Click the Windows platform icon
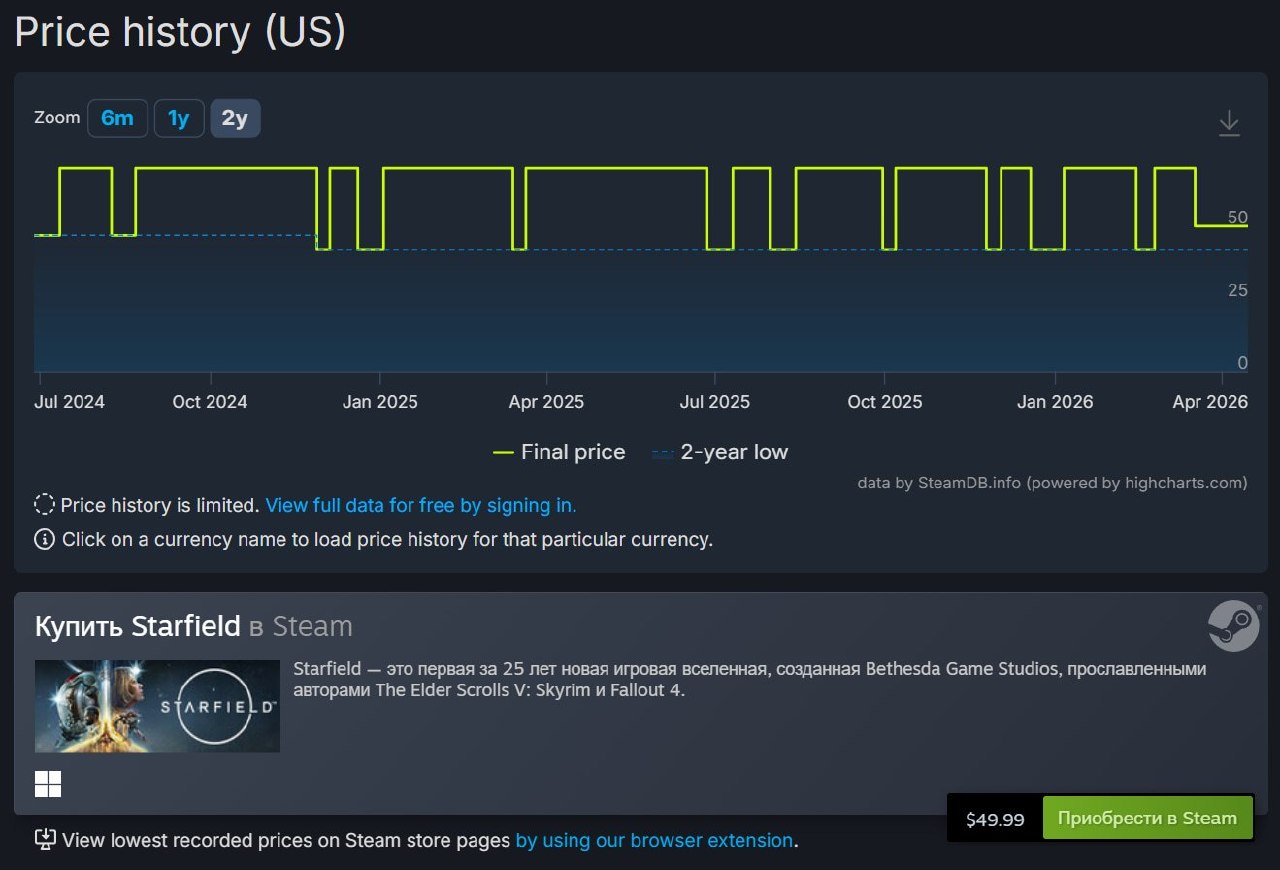Screen dimensions: 1280x870 tap(48, 784)
